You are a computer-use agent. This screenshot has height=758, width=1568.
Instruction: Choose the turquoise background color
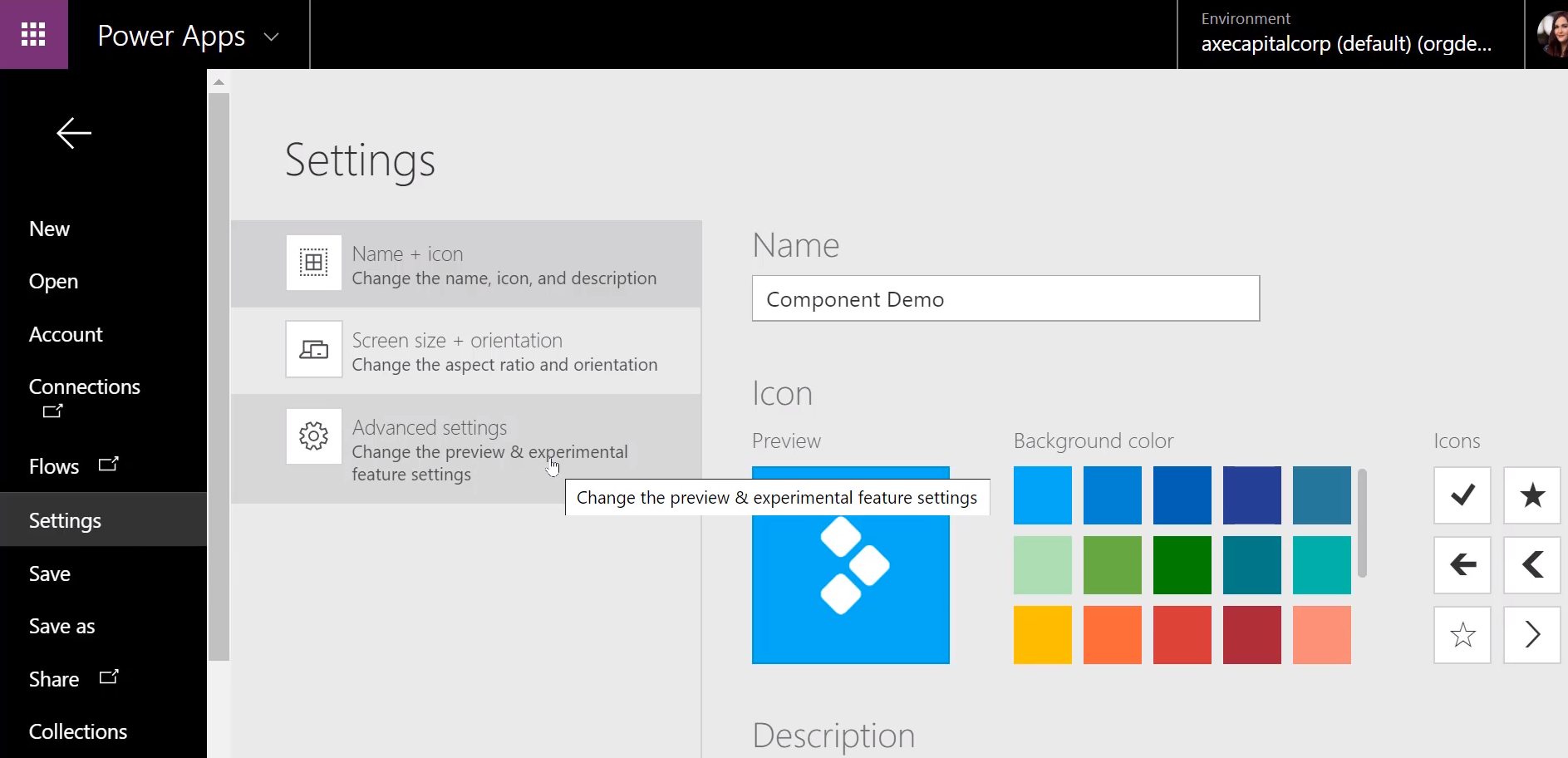pos(1322,565)
